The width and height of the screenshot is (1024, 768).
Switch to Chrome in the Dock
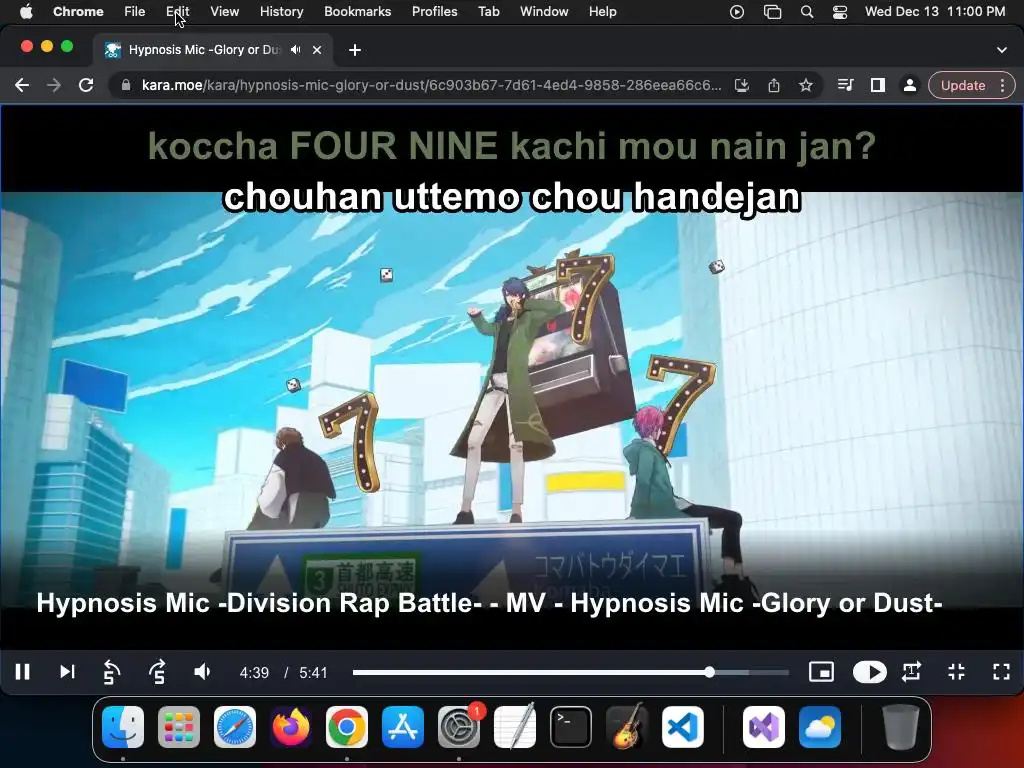[347, 727]
